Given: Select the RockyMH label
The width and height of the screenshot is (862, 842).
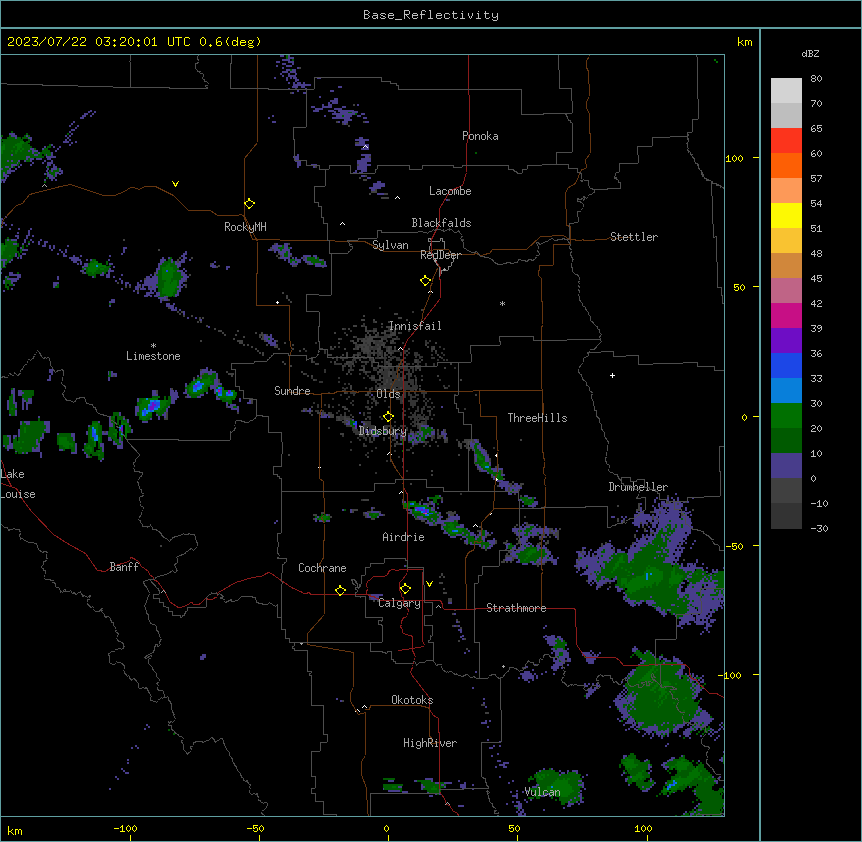Looking at the screenshot, I should [245, 227].
